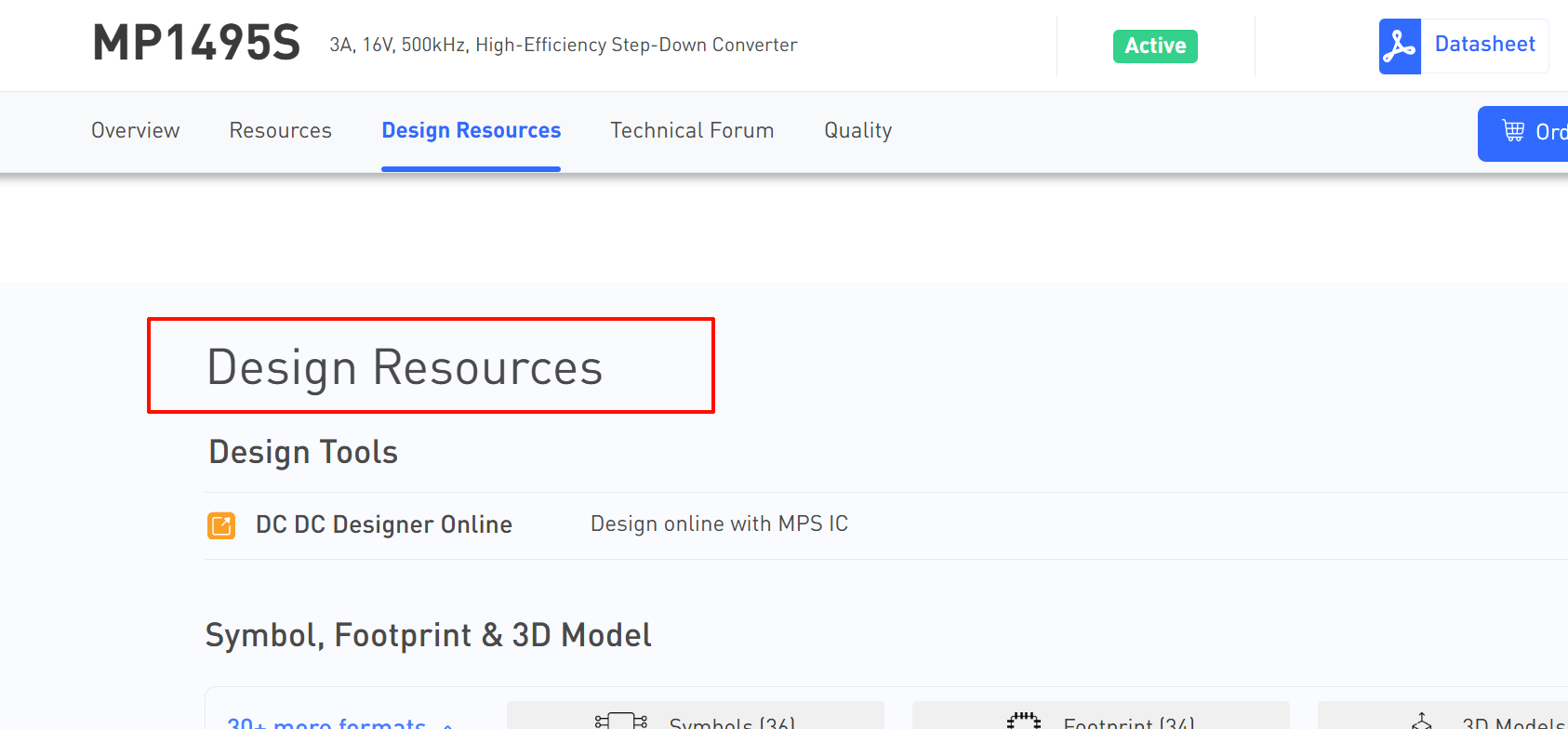
Task: Click the 3D Models cube icon
Action: coord(1422,722)
